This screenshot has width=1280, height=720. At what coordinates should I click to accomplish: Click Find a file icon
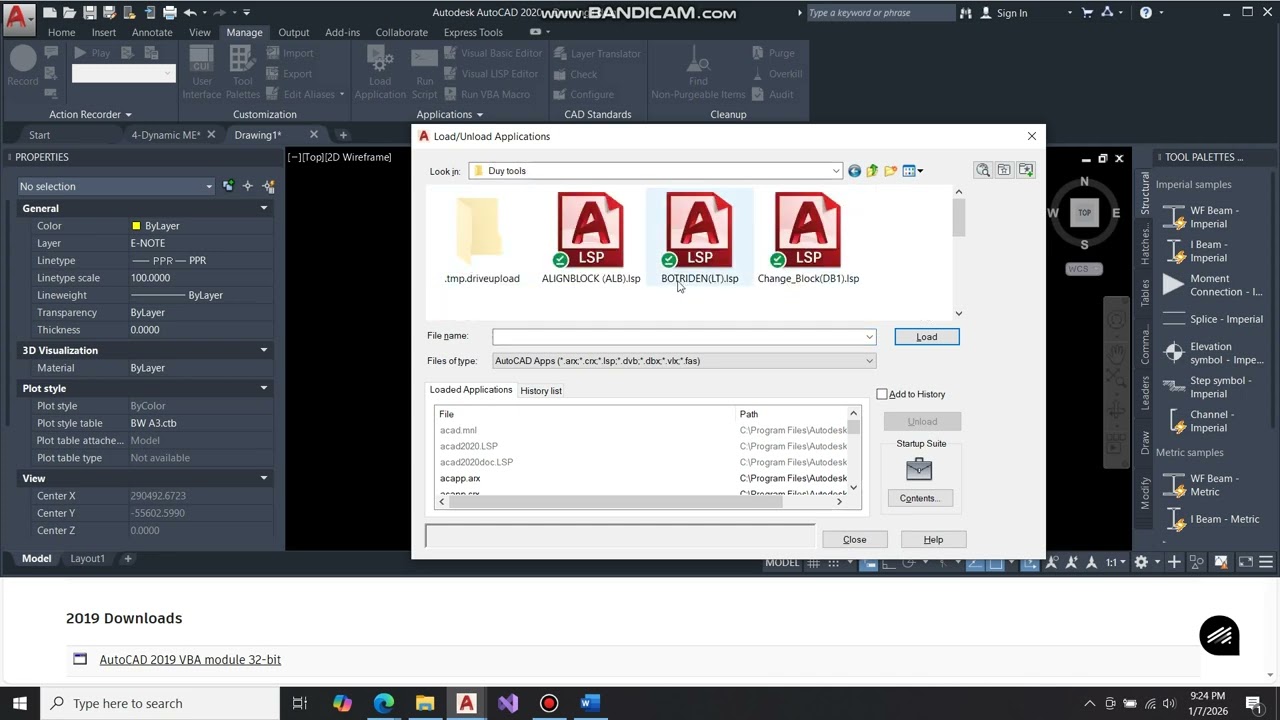(x=983, y=171)
